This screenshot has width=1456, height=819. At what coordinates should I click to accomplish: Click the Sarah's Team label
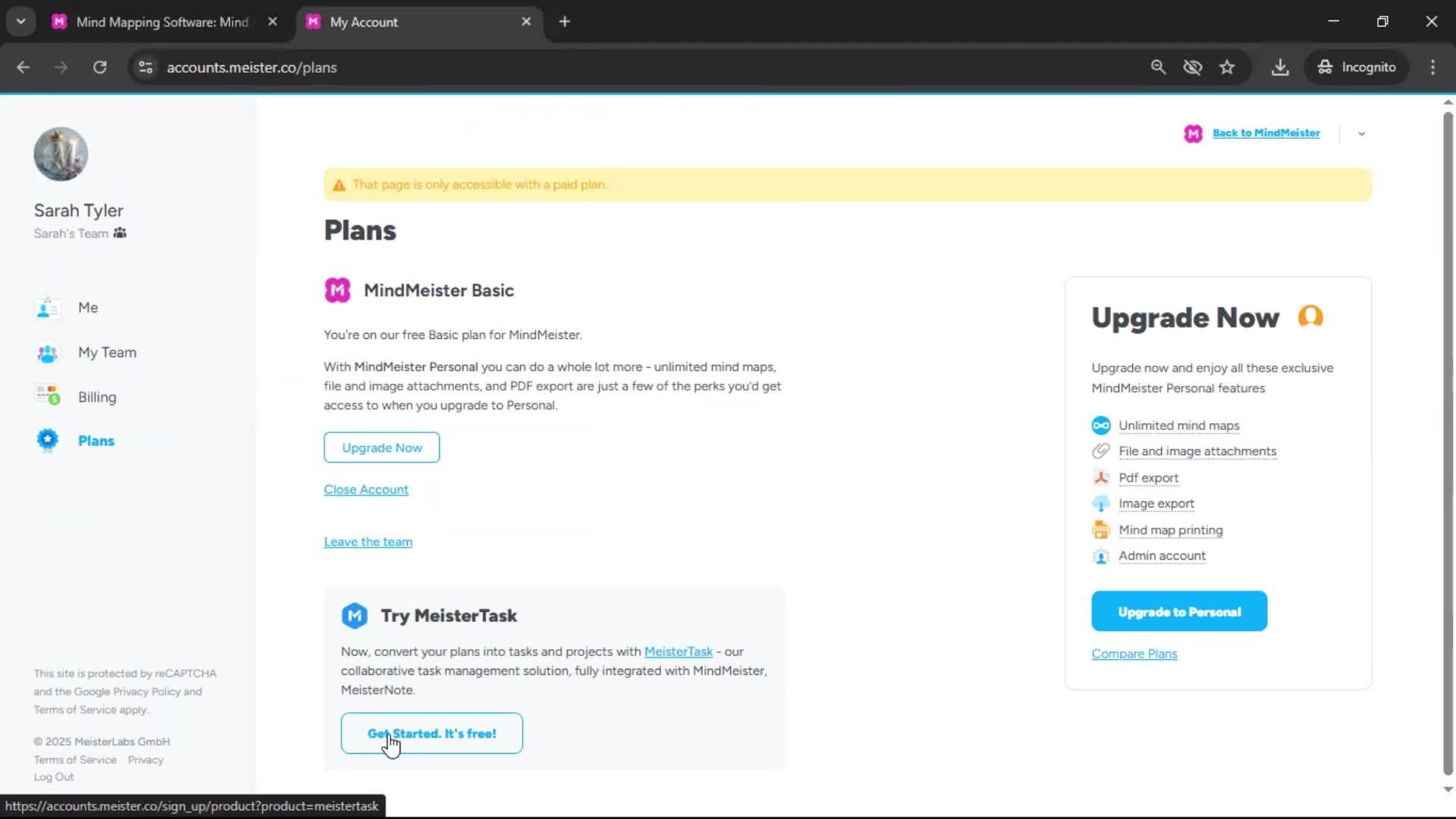71,234
